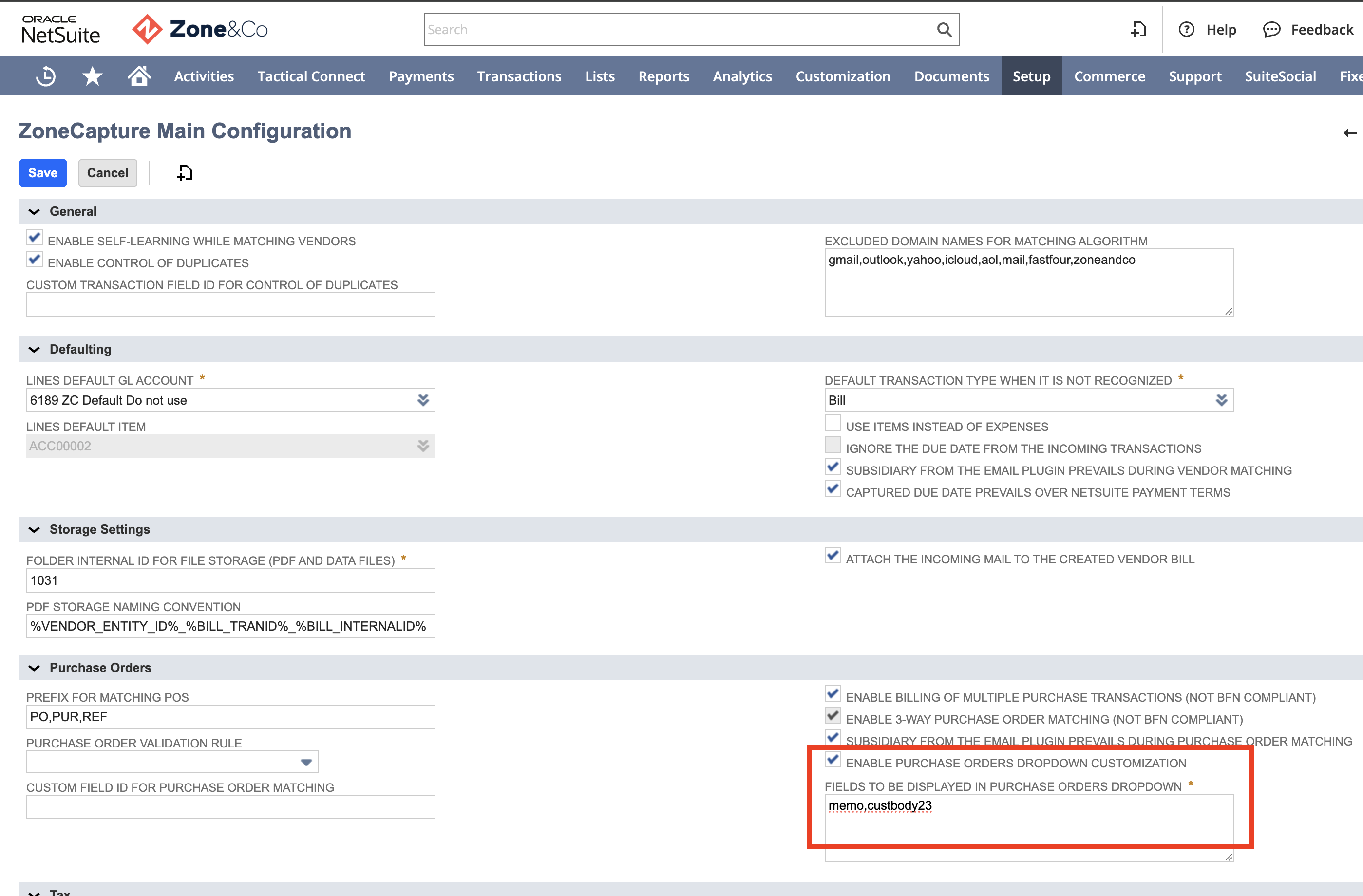Open the Support menu

pos(1194,76)
